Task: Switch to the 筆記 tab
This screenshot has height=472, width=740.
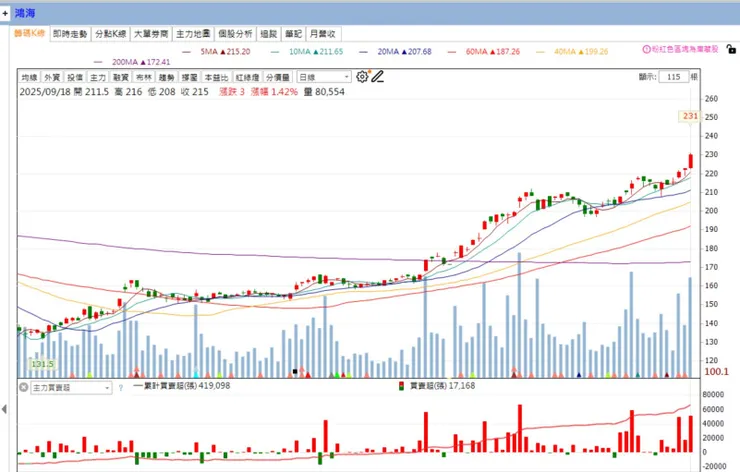Action: (293, 34)
